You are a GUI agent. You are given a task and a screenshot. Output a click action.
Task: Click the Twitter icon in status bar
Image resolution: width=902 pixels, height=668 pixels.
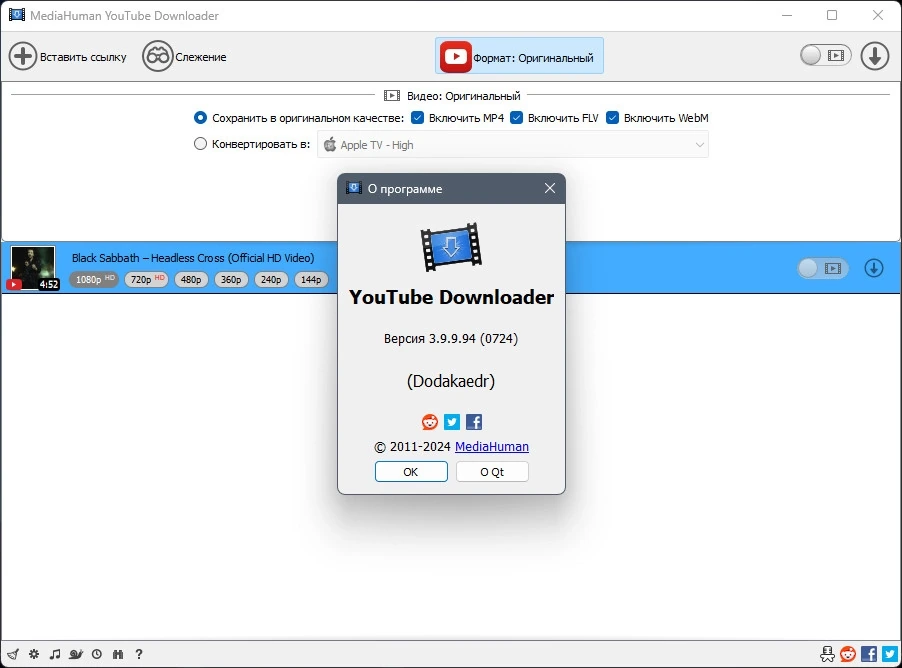[890, 654]
